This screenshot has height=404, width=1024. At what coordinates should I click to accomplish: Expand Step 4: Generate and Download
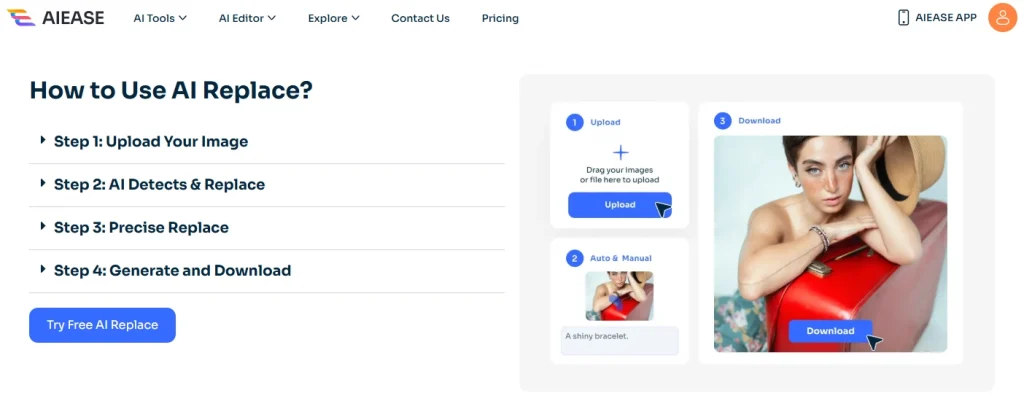172,270
